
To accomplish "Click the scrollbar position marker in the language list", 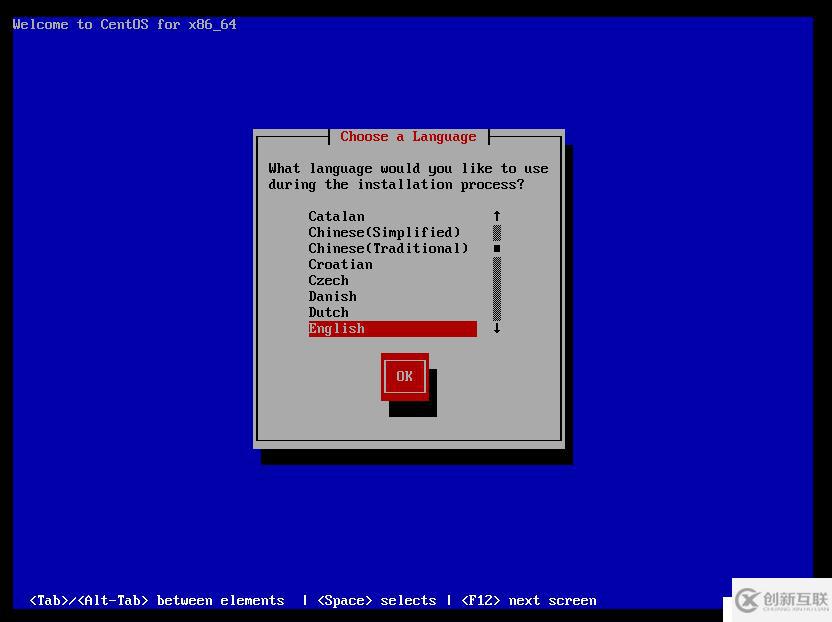I will point(497,248).
